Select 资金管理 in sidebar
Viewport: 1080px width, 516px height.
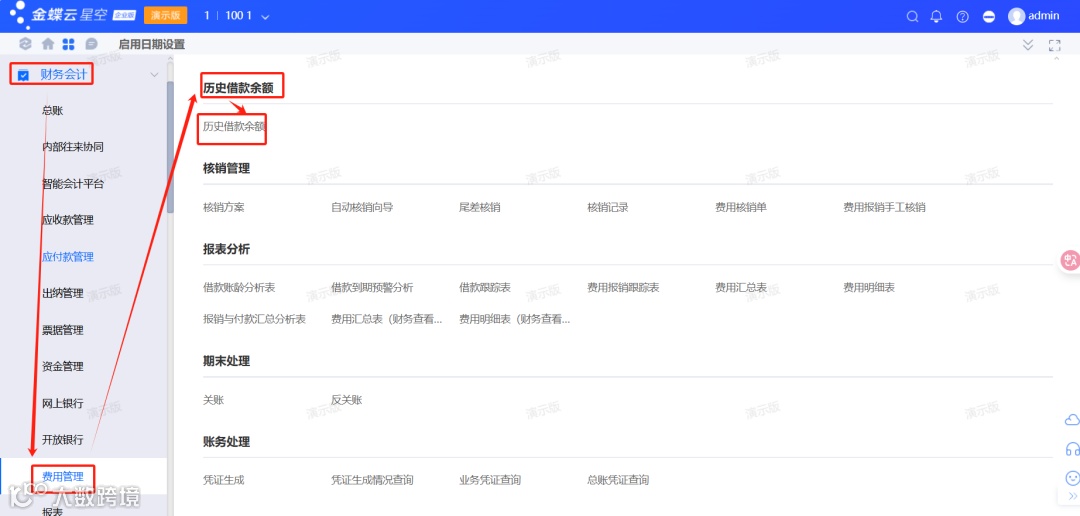[x=63, y=367]
